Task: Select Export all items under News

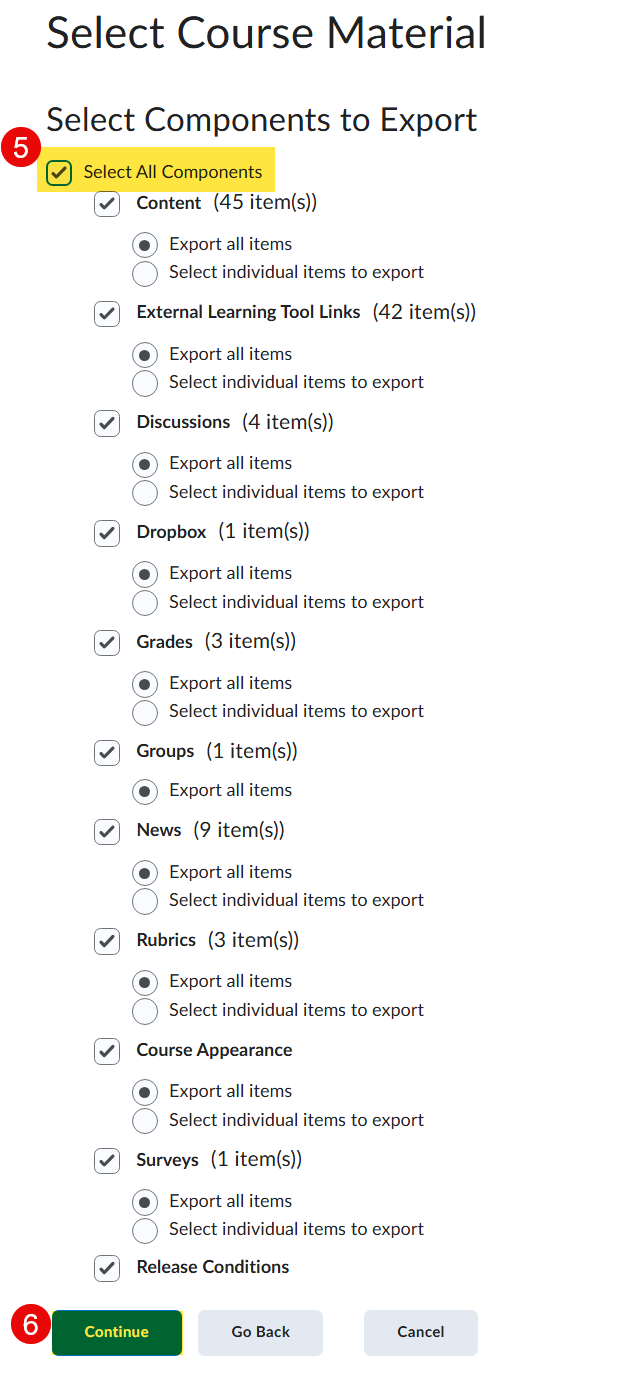Action: click(145, 873)
